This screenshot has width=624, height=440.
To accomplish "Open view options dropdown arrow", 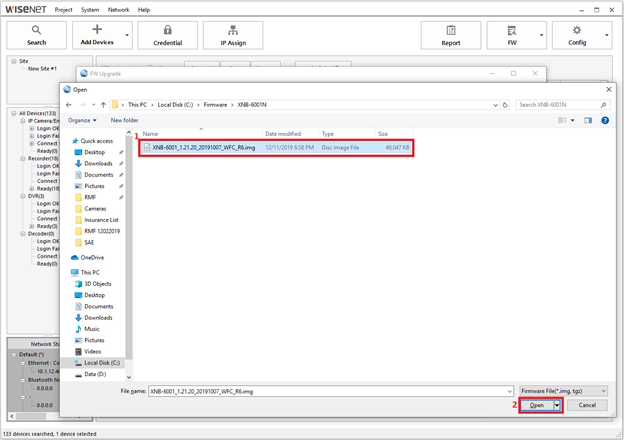I will [x=573, y=120].
